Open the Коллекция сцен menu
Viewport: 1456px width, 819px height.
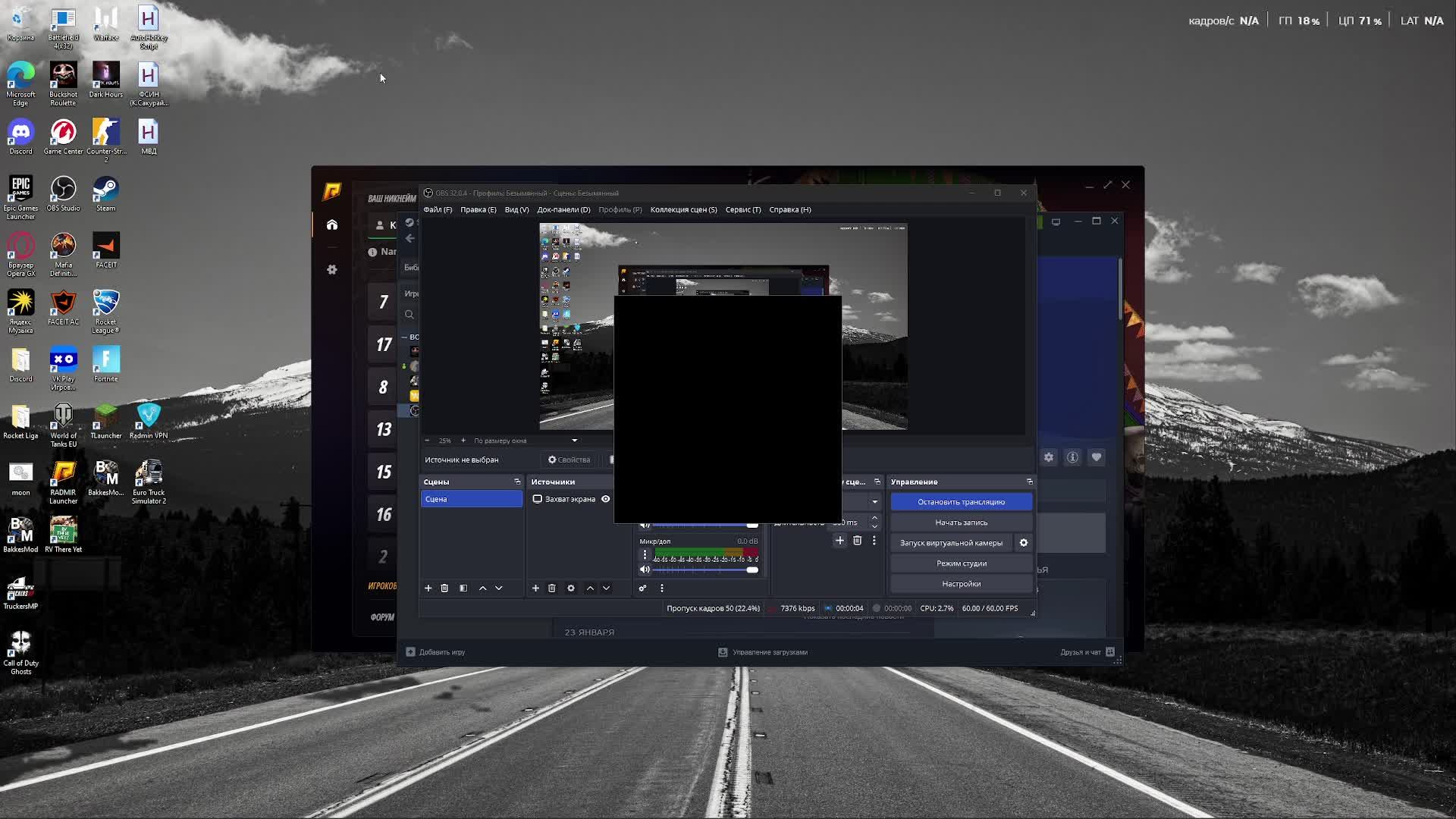pyautogui.click(x=682, y=209)
